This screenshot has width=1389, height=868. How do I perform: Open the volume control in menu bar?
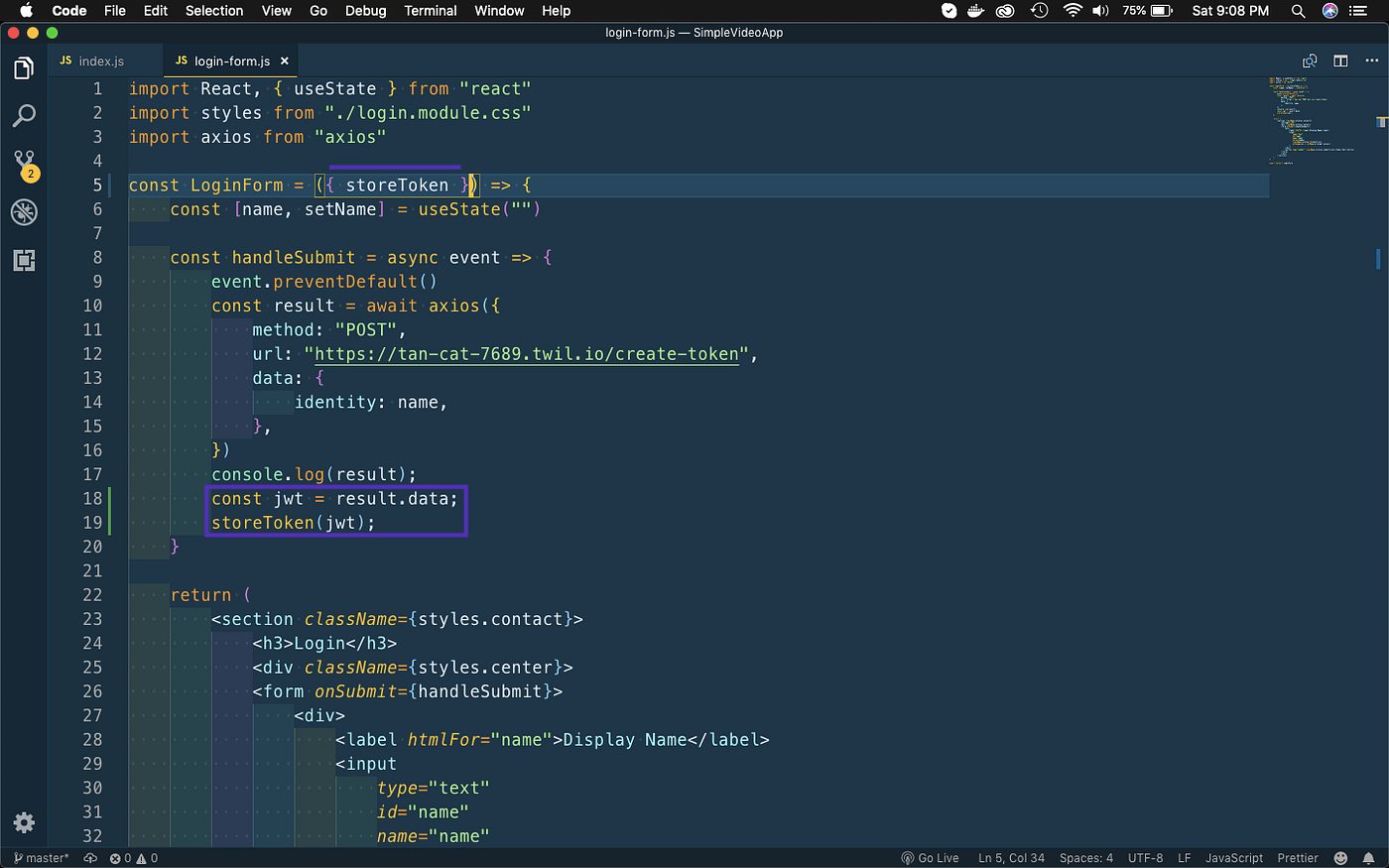(x=1101, y=11)
